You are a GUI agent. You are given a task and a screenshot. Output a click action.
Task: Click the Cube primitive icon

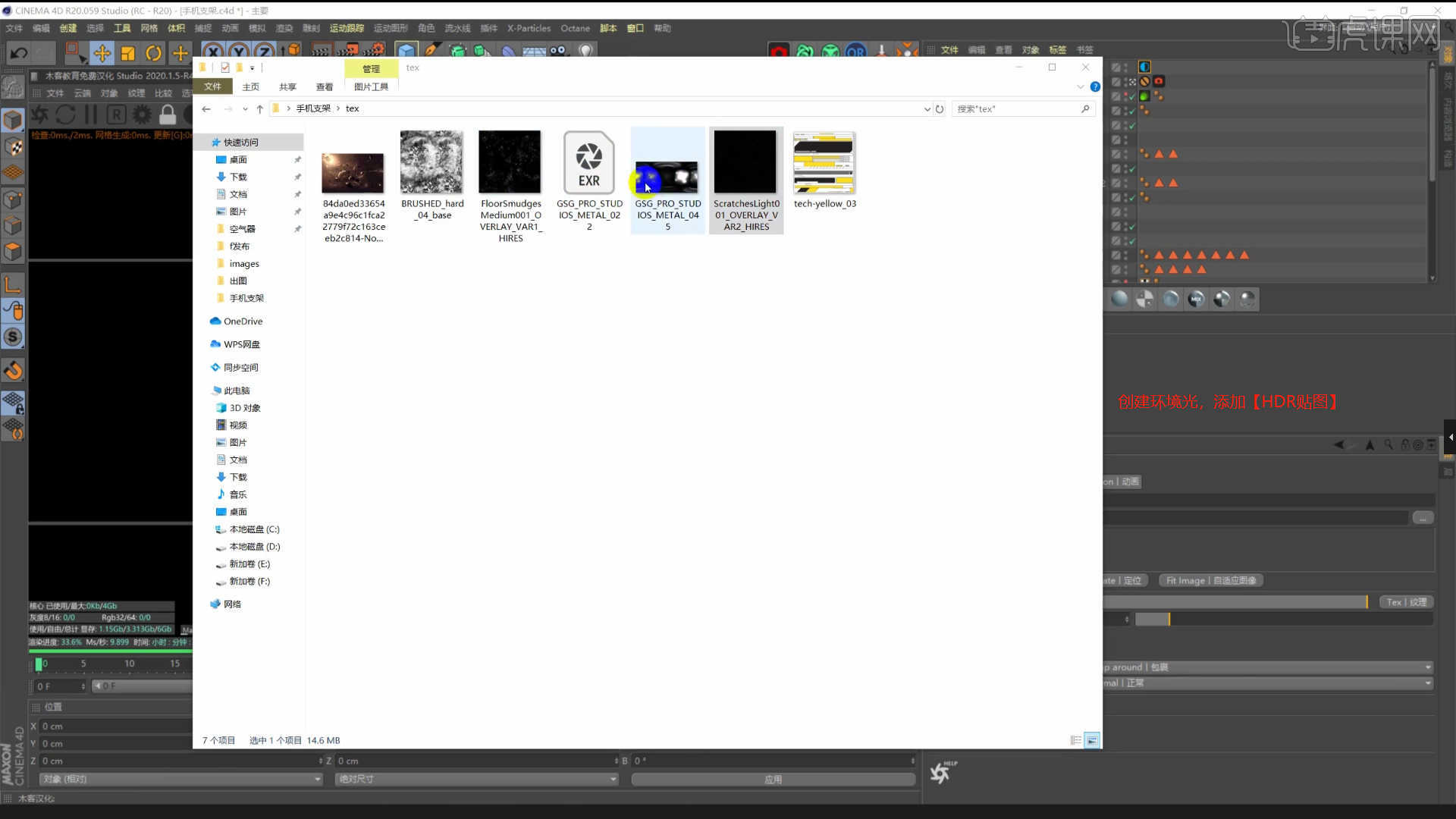point(406,51)
